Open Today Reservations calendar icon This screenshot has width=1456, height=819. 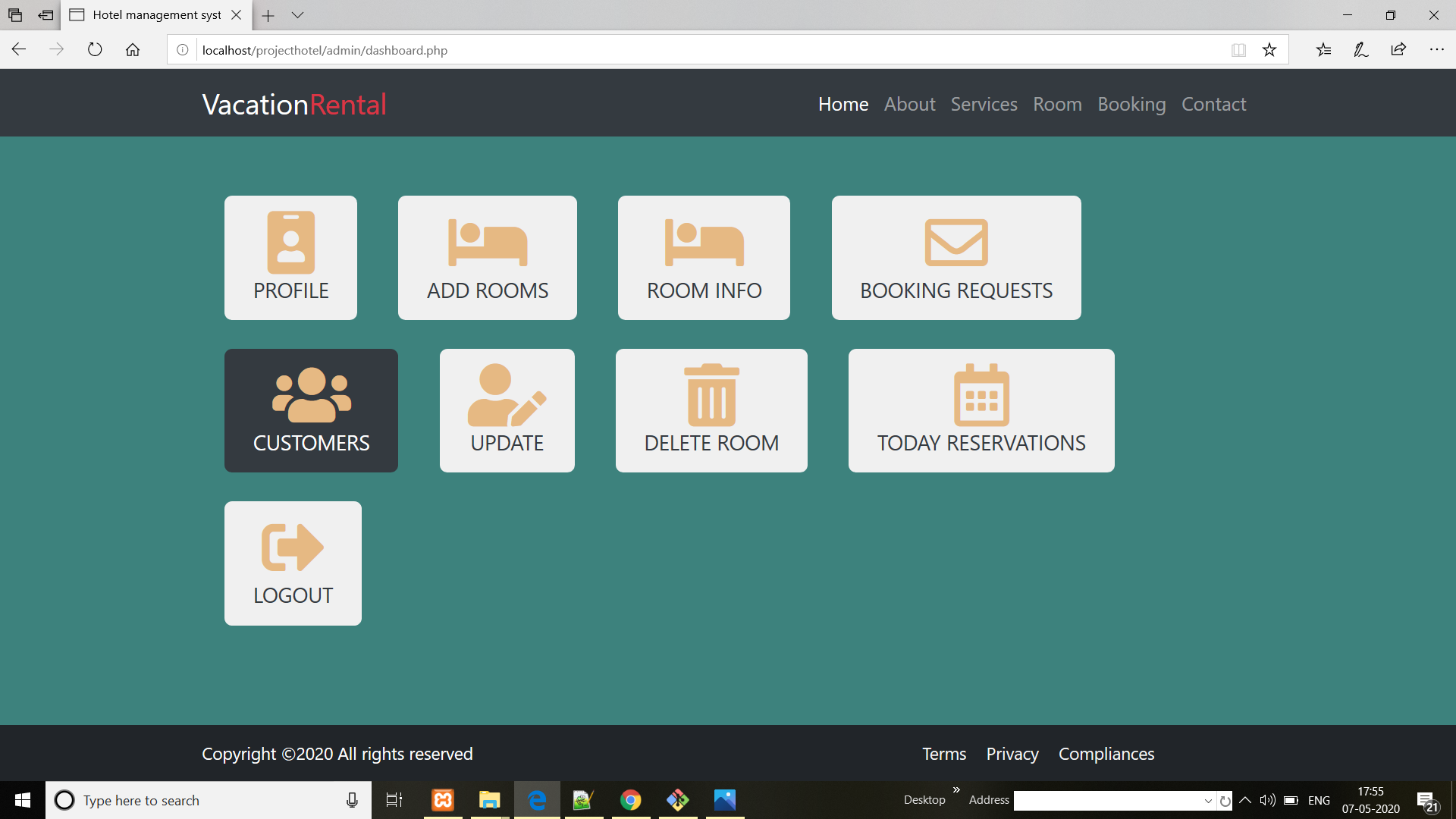coord(981,393)
